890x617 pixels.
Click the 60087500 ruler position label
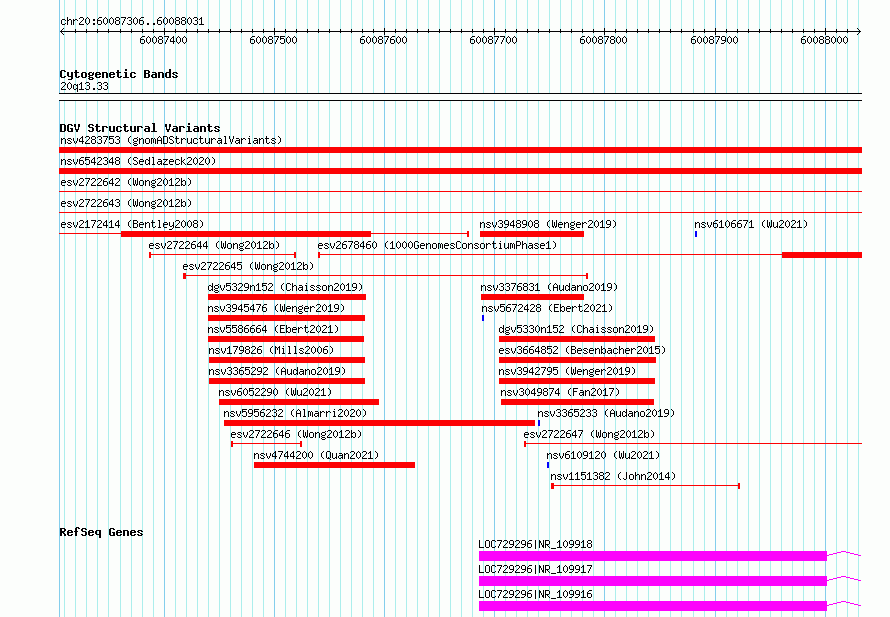coord(273,40)
